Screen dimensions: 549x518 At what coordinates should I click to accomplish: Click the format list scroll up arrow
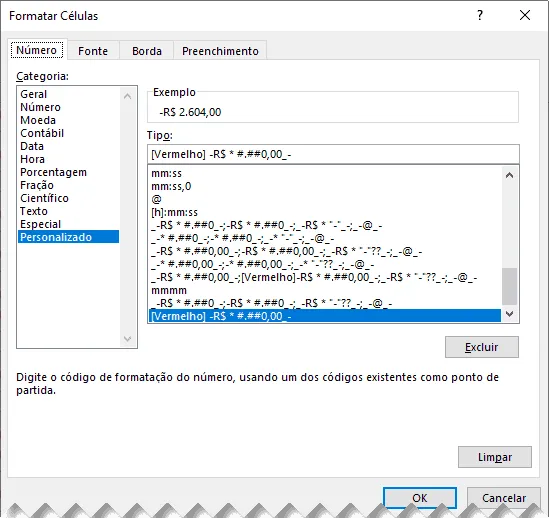[x=509, y=175]
